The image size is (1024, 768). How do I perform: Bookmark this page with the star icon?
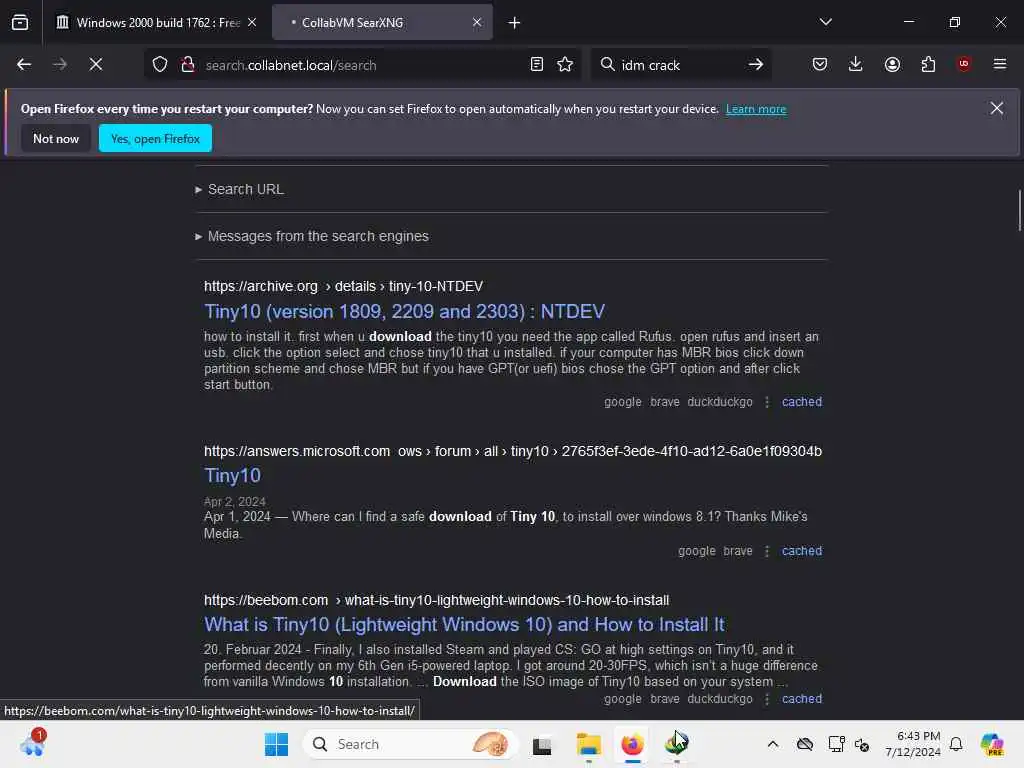click(x=565, y=65)
